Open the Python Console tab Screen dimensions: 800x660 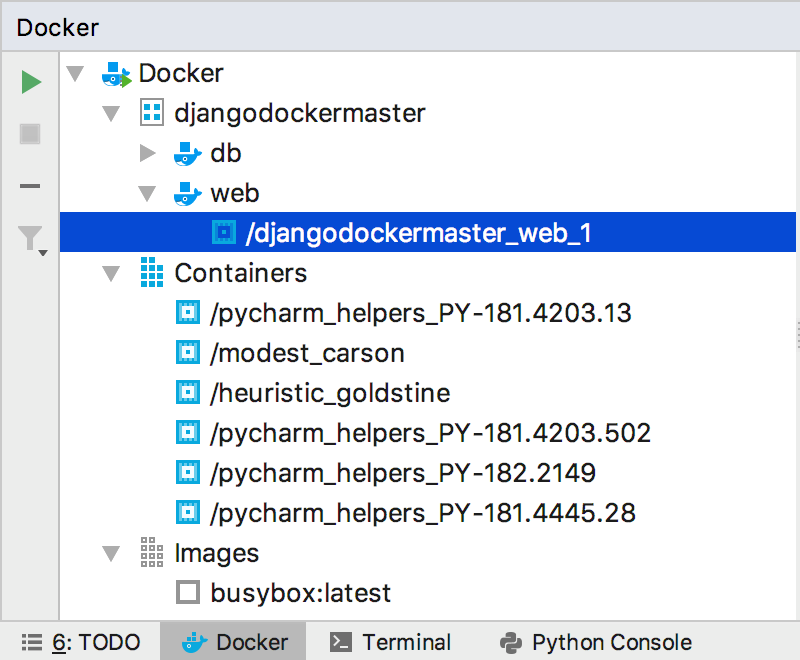(x=595, y=642)
